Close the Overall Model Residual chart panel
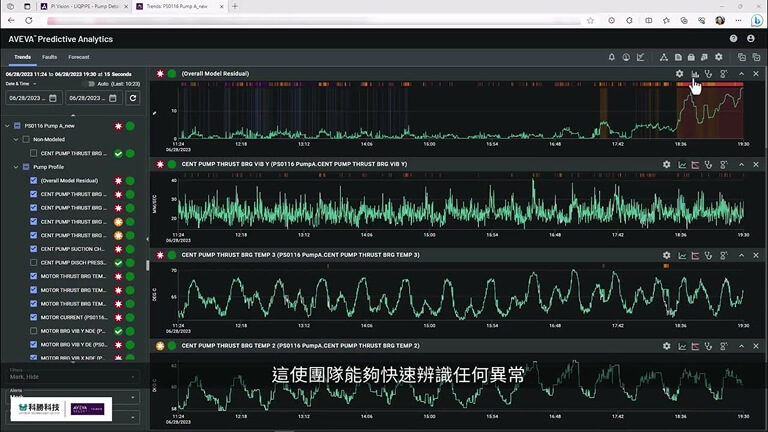Image resolution: width=768 pixels, height=432 pixels. 756,73
